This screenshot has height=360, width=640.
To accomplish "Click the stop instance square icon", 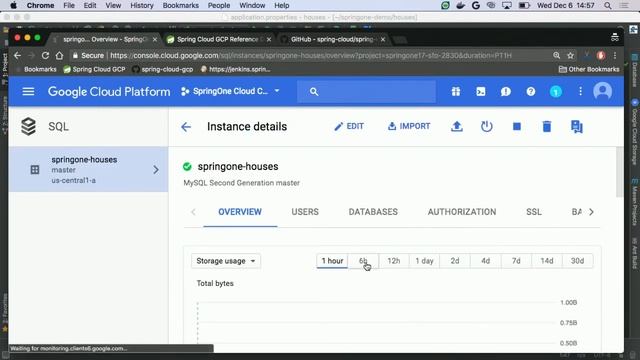I will pyautogui.click(x=517, y=127).
